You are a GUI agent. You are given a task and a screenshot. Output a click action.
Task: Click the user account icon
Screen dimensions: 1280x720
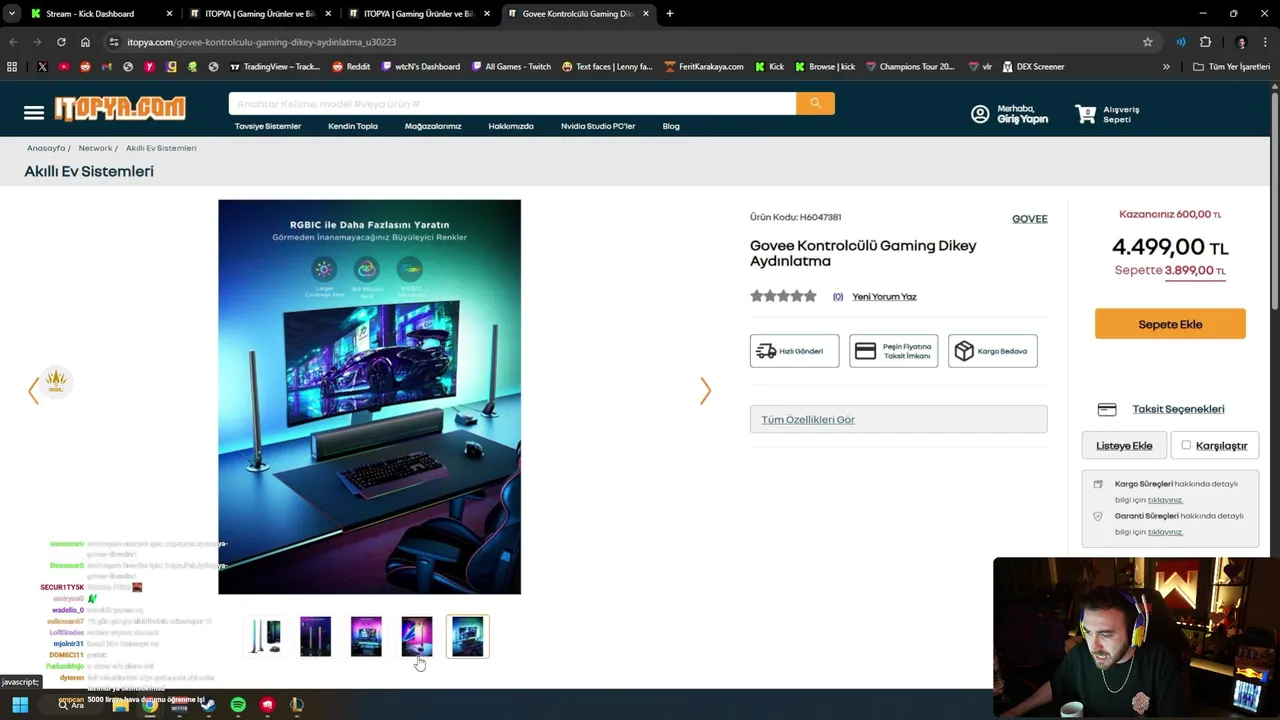point(980,114)
